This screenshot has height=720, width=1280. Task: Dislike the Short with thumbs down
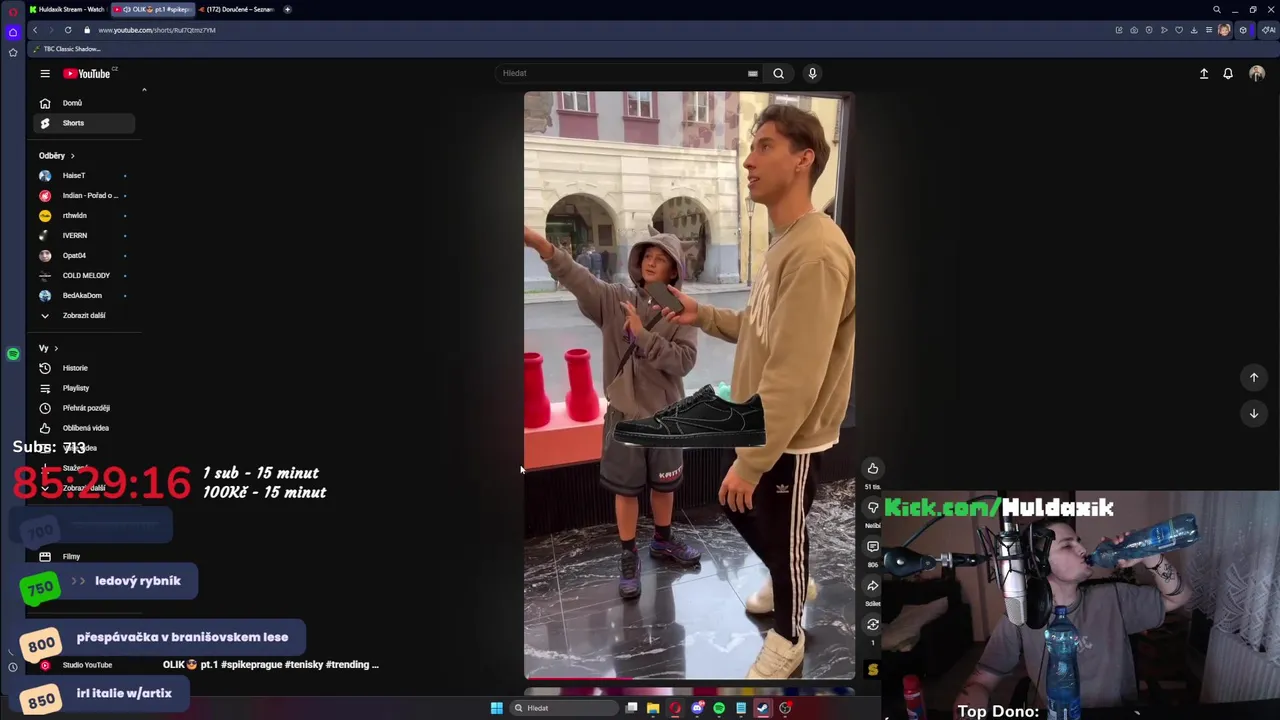click(x=873, y=508)
